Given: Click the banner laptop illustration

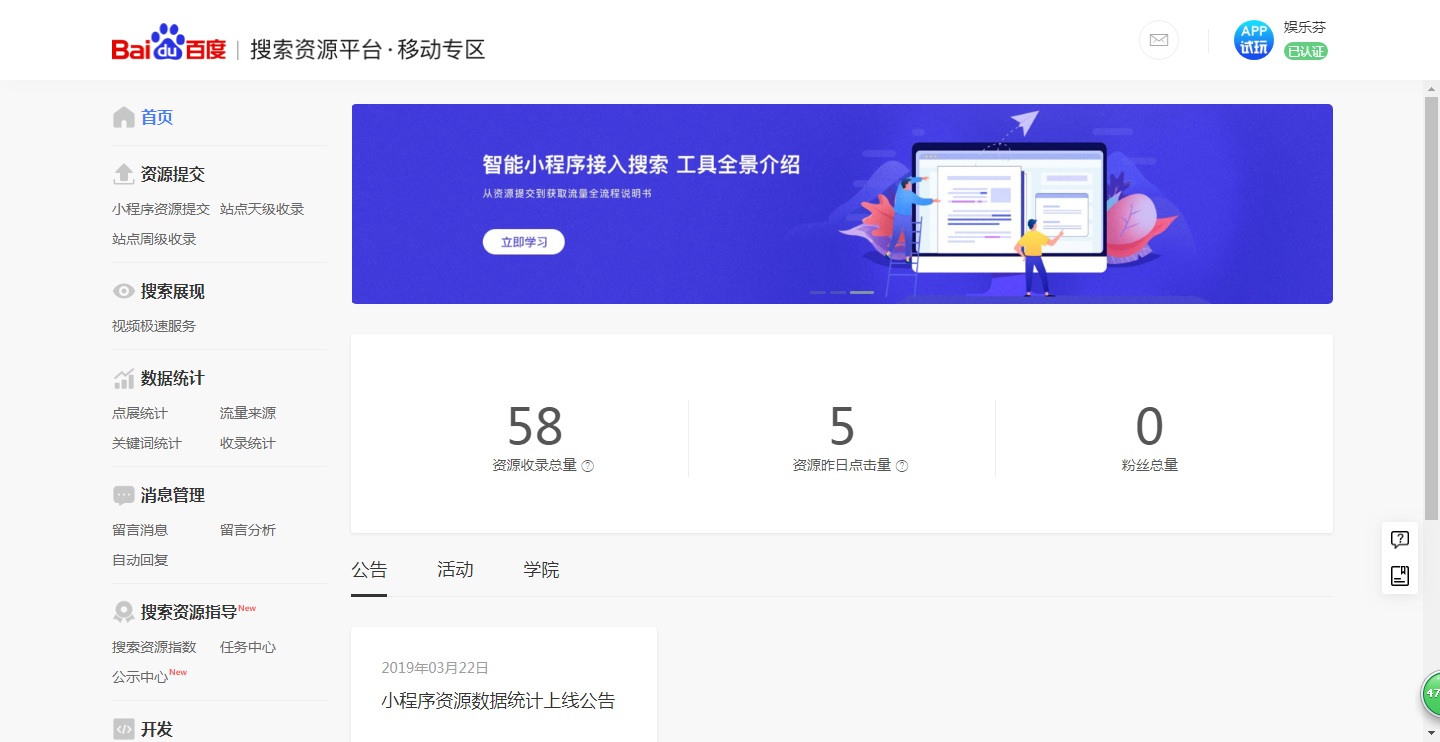Looking at the screenshot, I should 1010,208.
